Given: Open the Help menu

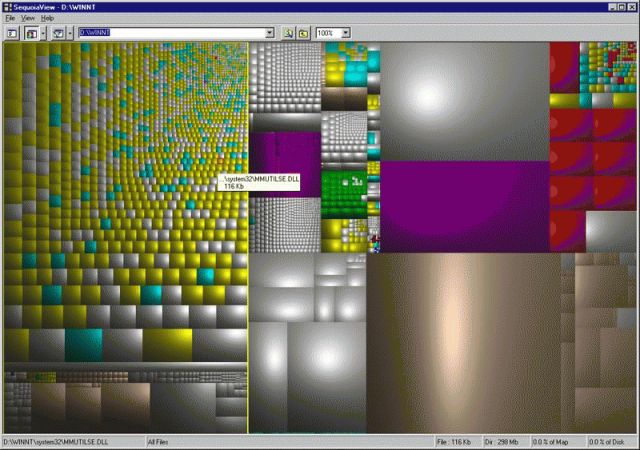Looking at the screenshot, I should click(x=47, y=18).
